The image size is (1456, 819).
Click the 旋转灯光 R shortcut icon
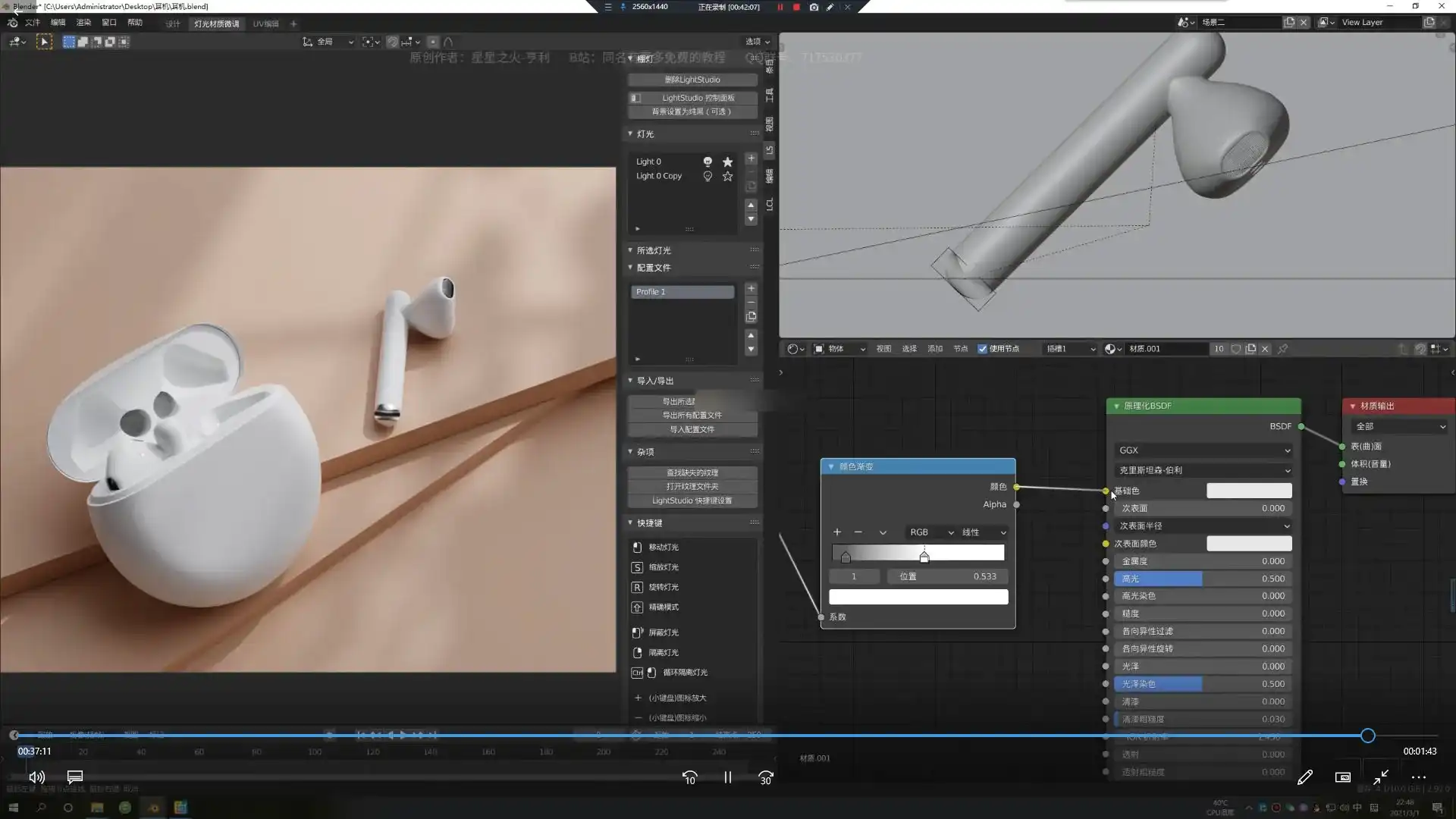(x=638, y=587)
